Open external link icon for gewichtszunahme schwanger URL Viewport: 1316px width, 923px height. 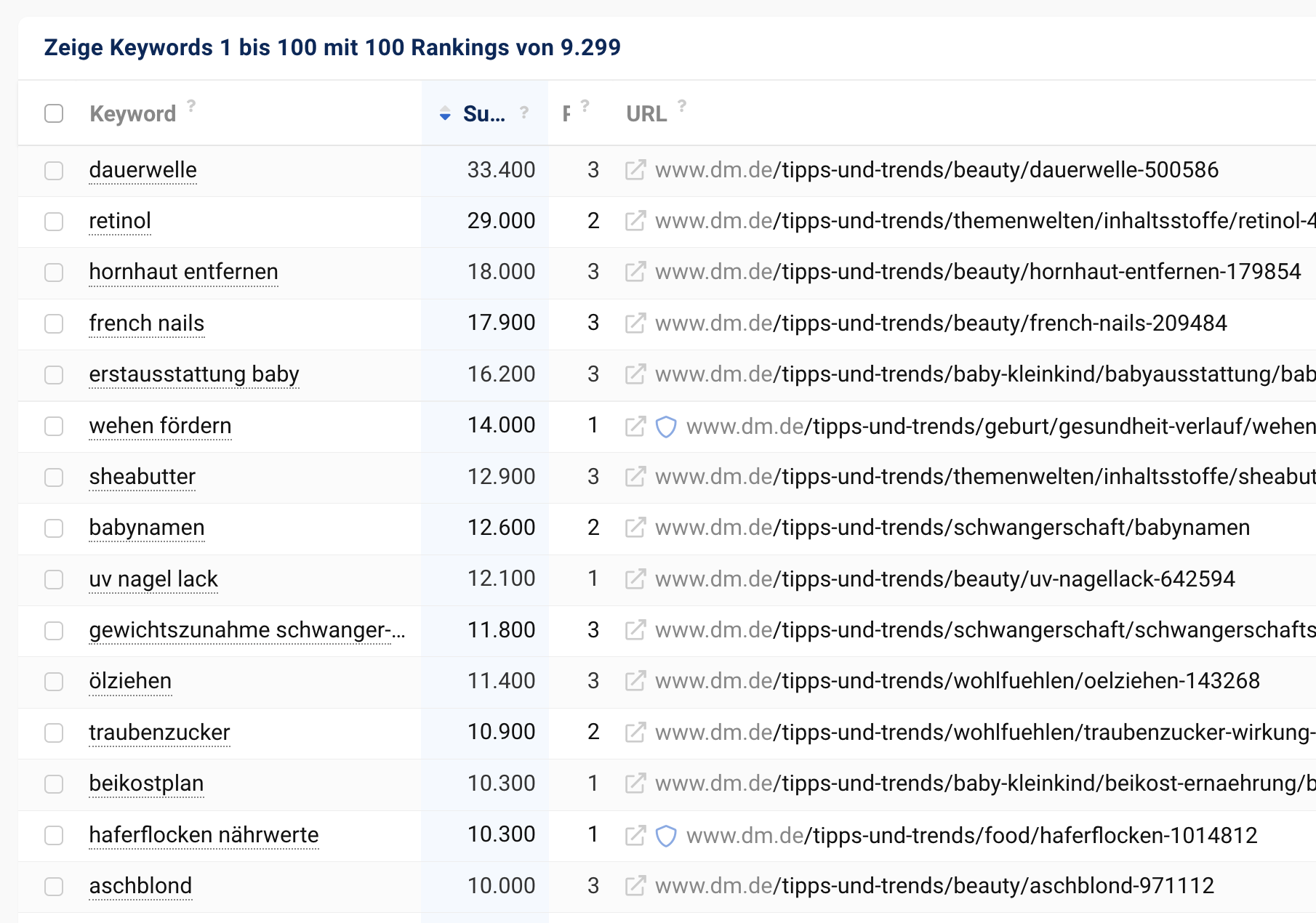pyautogui.click(x=635, y=630)
